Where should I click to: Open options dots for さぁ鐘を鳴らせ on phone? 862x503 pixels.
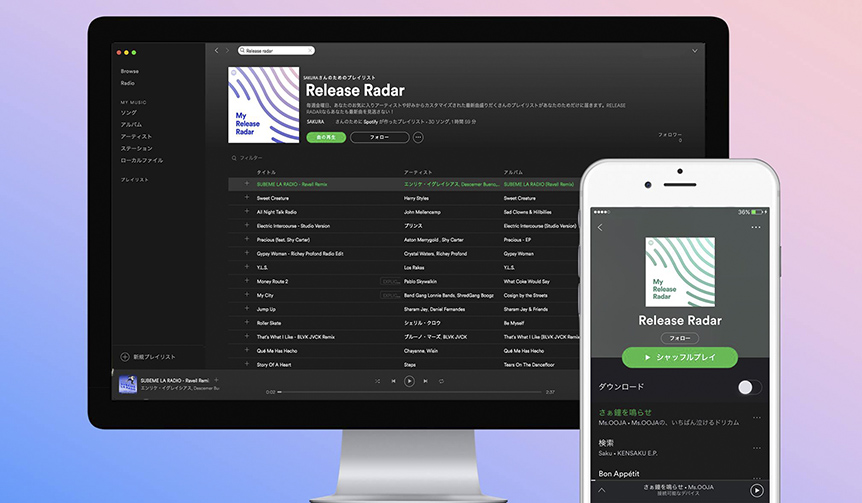click(x=756, y=417)
